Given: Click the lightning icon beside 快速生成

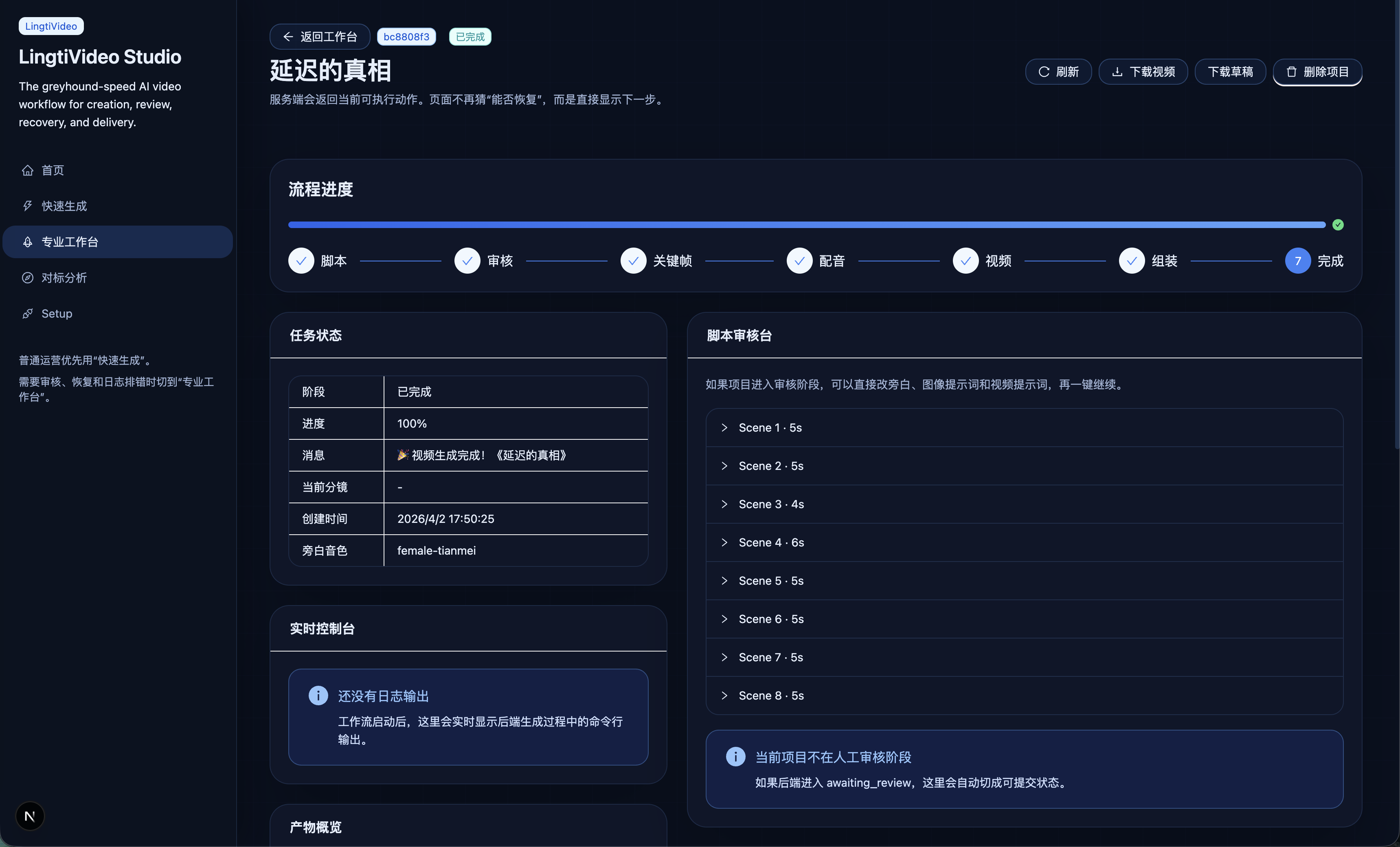Looking at the screenshot, I should coord(27,206).
